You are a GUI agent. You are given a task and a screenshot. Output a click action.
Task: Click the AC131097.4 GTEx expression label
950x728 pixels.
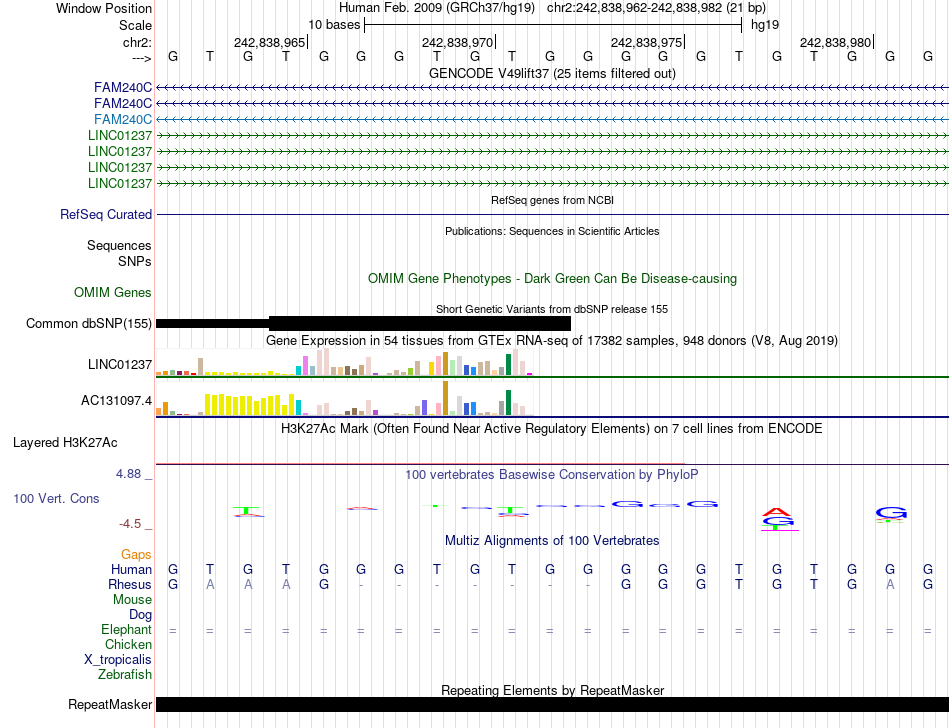[116, 400]
